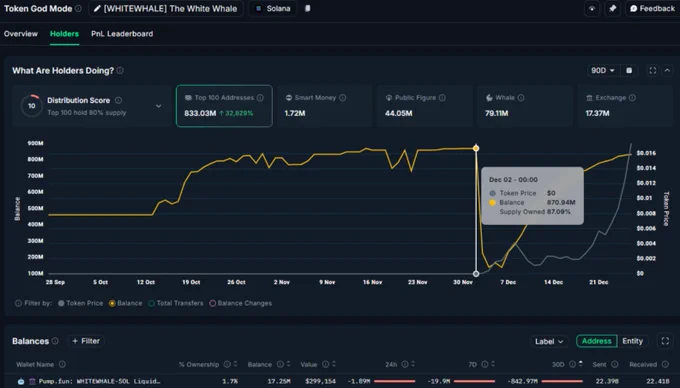This screenshot has height=388, width=680.
Task: Select the Whale card
Action: tap(525, 106)
